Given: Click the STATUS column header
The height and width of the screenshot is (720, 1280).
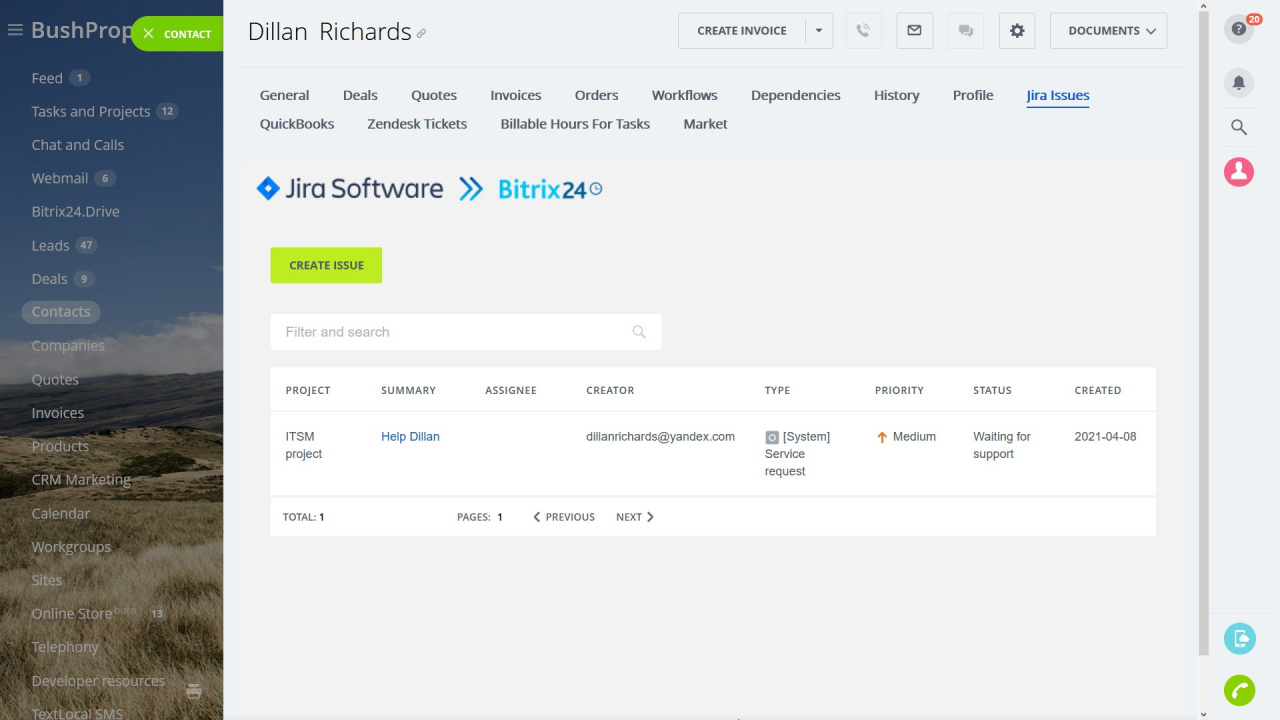Looking at the screenshot, I should pos(992,390).
